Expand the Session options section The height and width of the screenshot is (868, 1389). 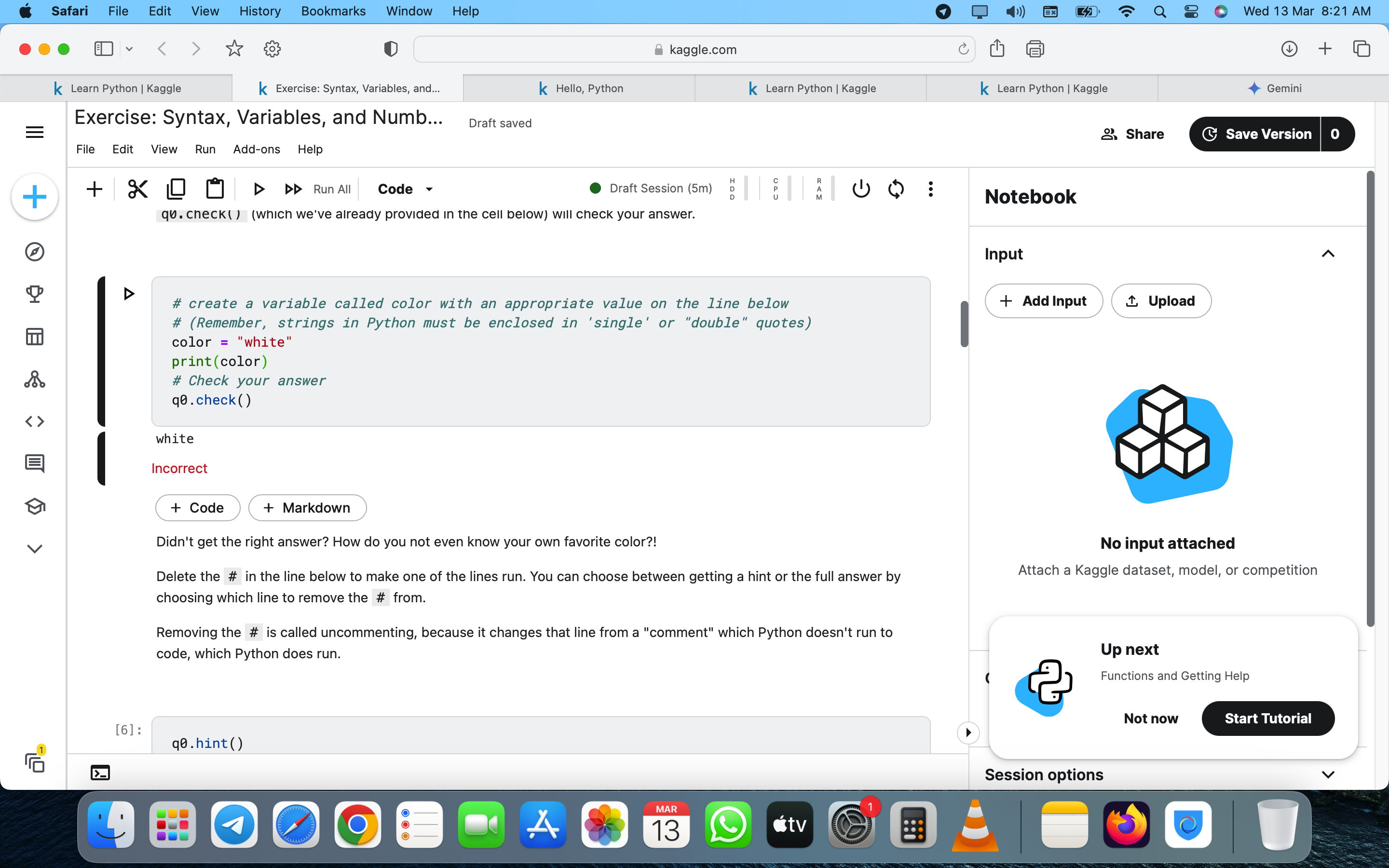[1328, 774]
